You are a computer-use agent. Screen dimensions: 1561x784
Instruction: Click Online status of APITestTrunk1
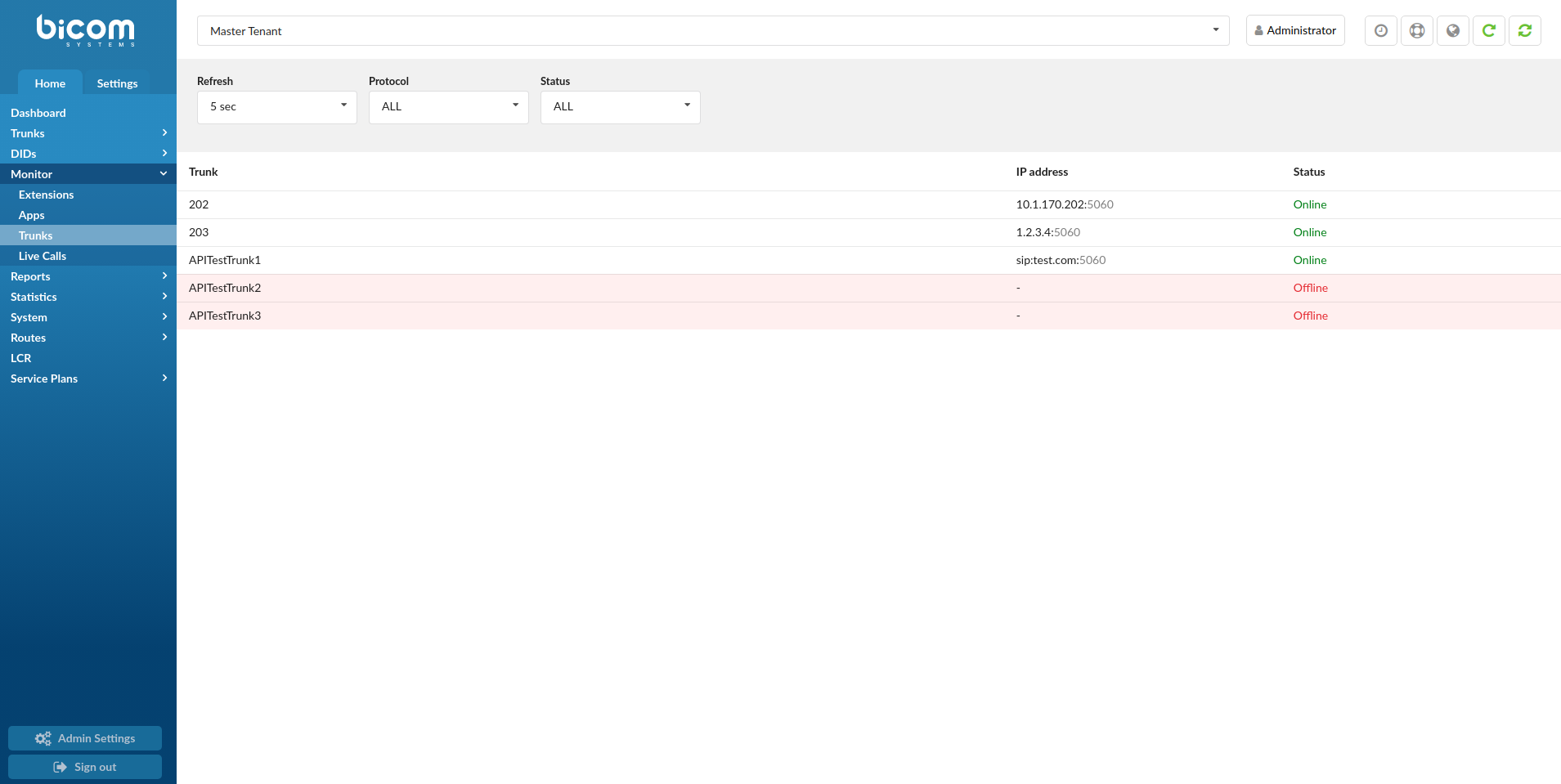click(x=1310, y=260)
